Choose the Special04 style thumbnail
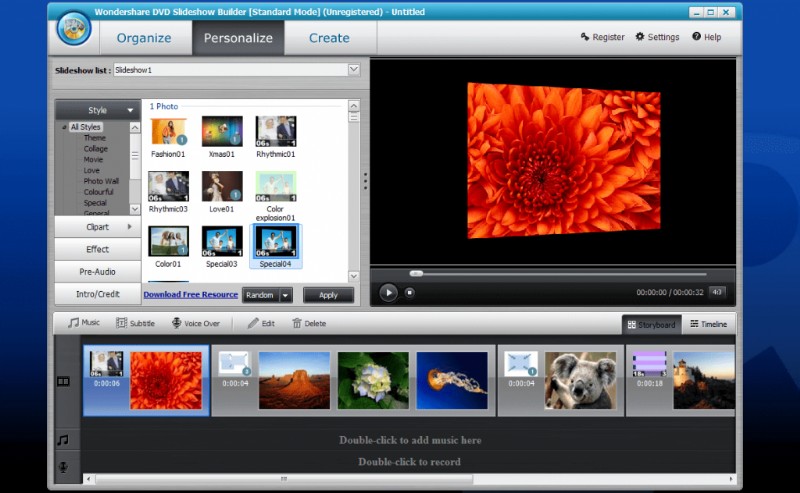Image resolution: width=800 pixels, height=493 pixels. 276,241
